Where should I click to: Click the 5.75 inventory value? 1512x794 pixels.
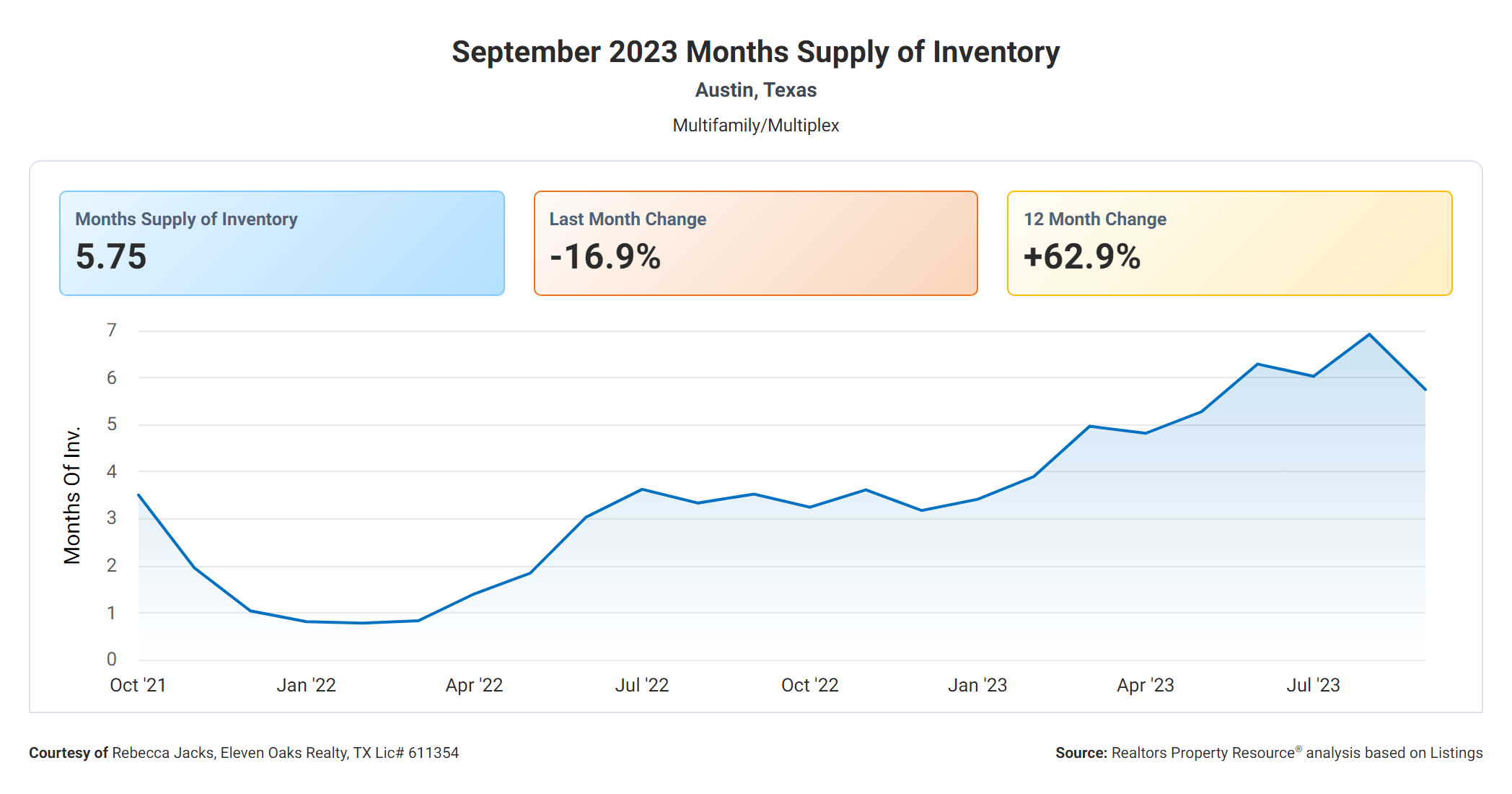(x=111, y=257)
